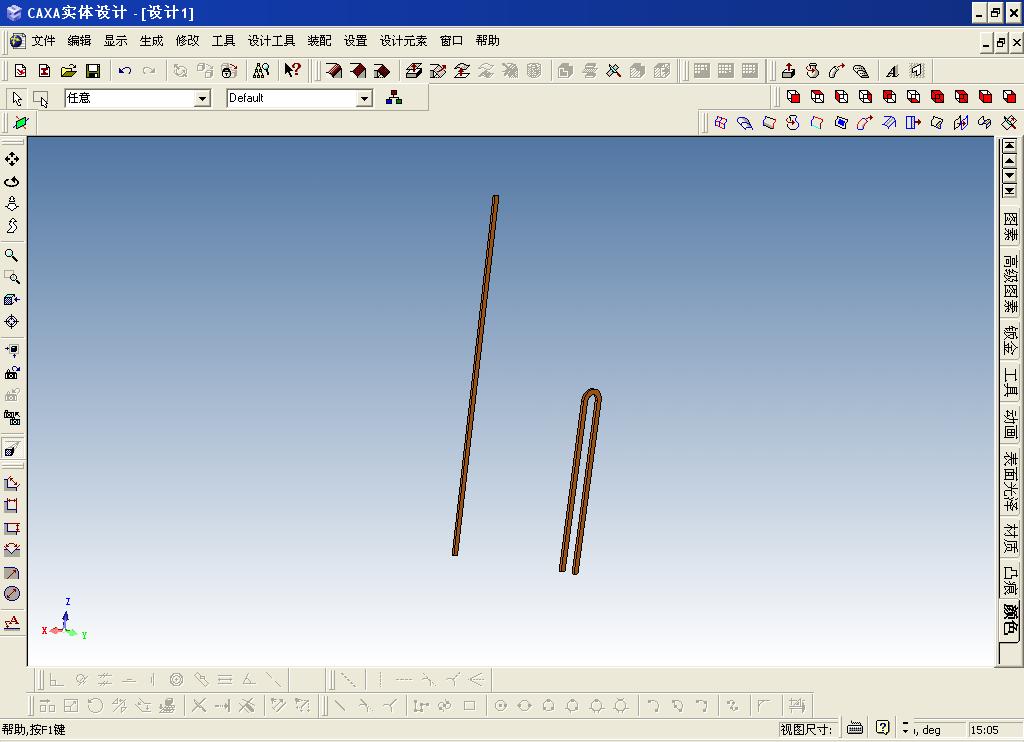Open the 钣金 catalog tab

click(x=1010, y=340)
